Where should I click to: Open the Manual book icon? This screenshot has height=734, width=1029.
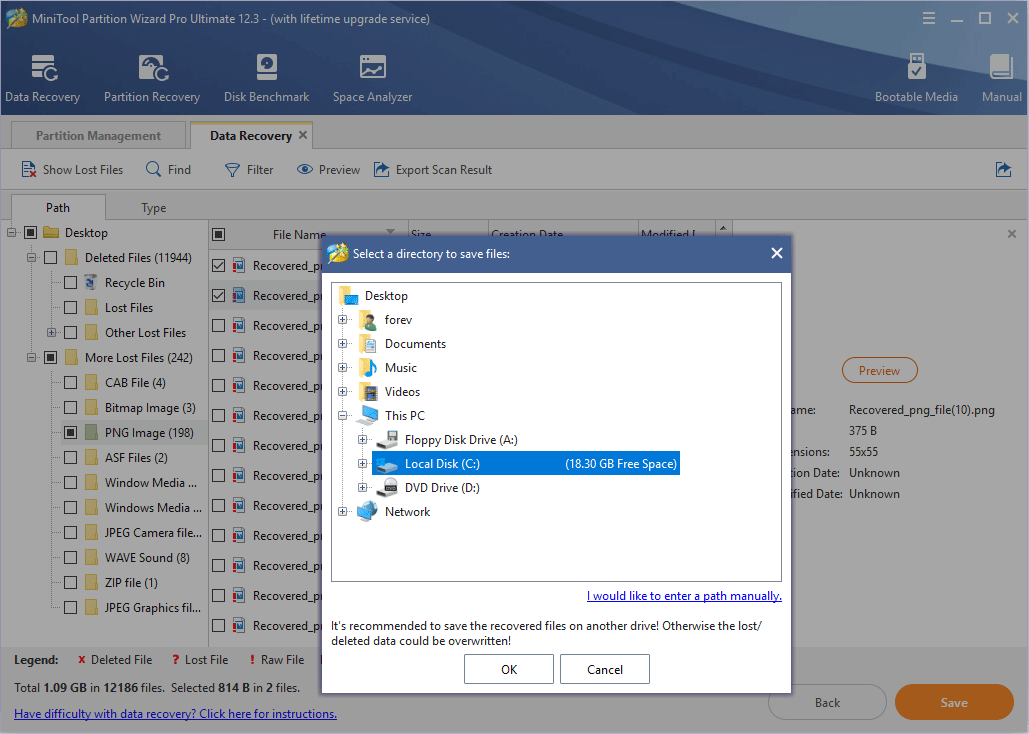(1001, 67)
